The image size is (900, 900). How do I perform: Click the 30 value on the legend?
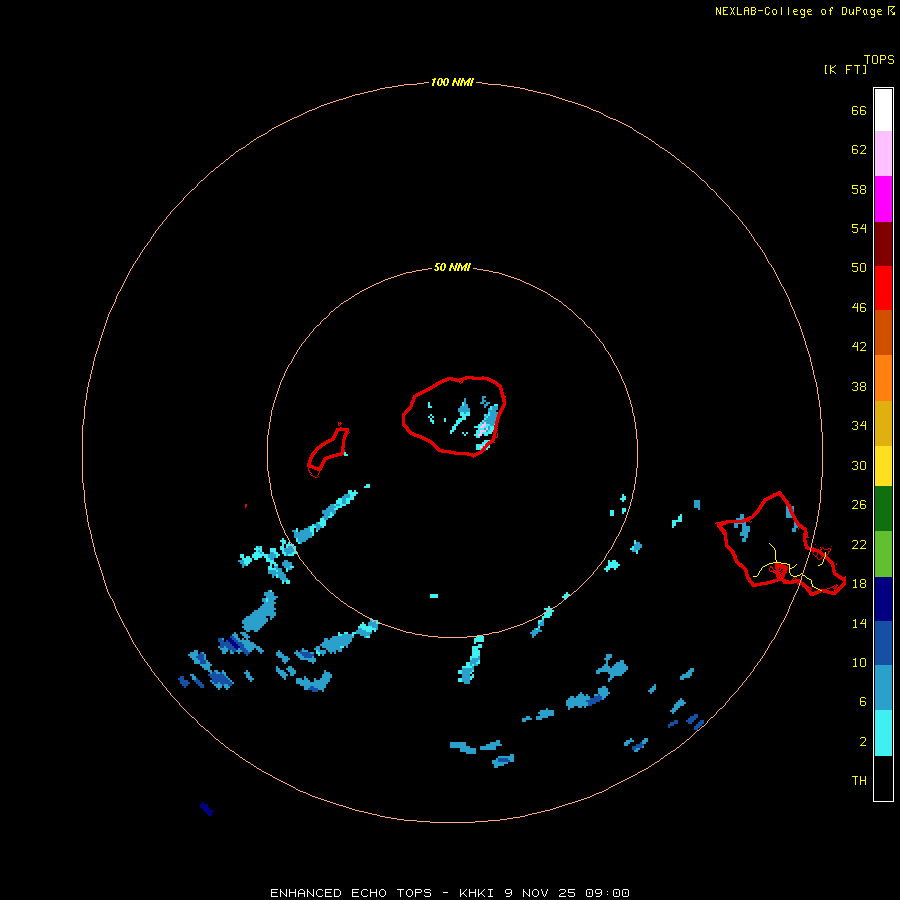point(859,465)
